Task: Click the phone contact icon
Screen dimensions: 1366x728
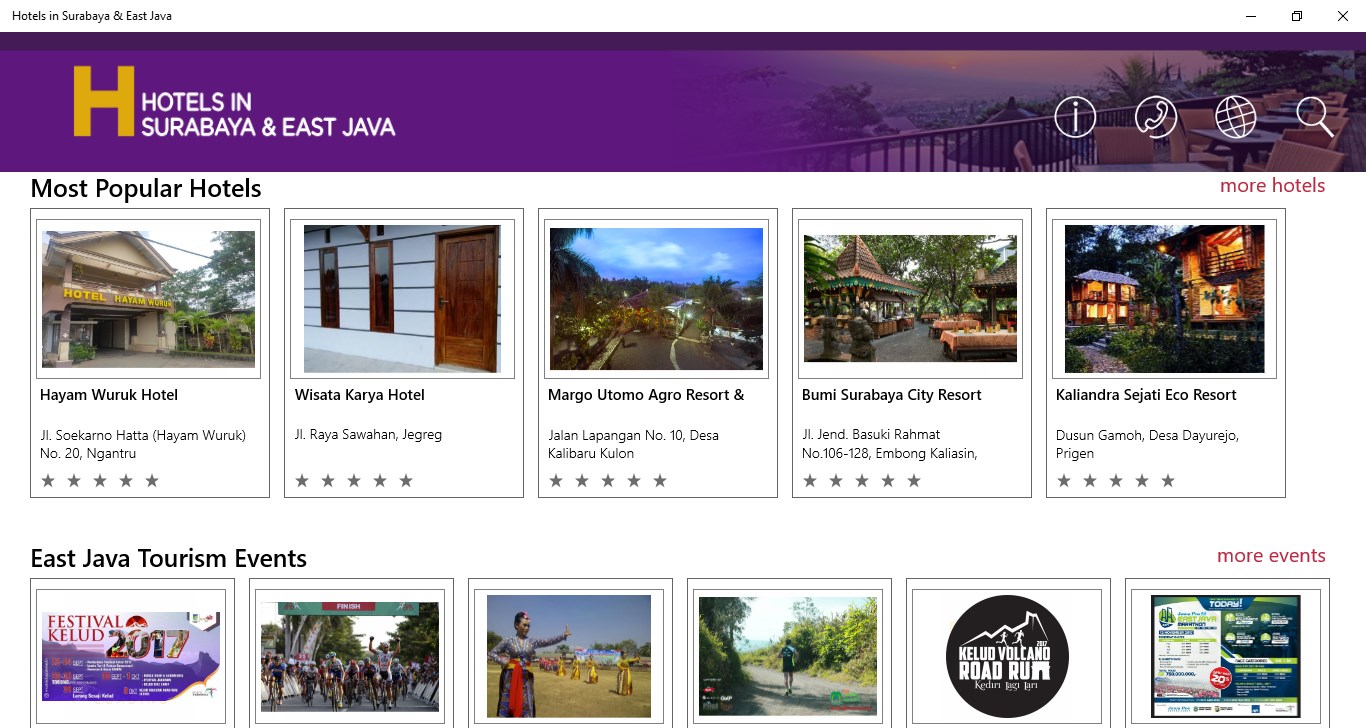Action: [x=1156, y=117]
